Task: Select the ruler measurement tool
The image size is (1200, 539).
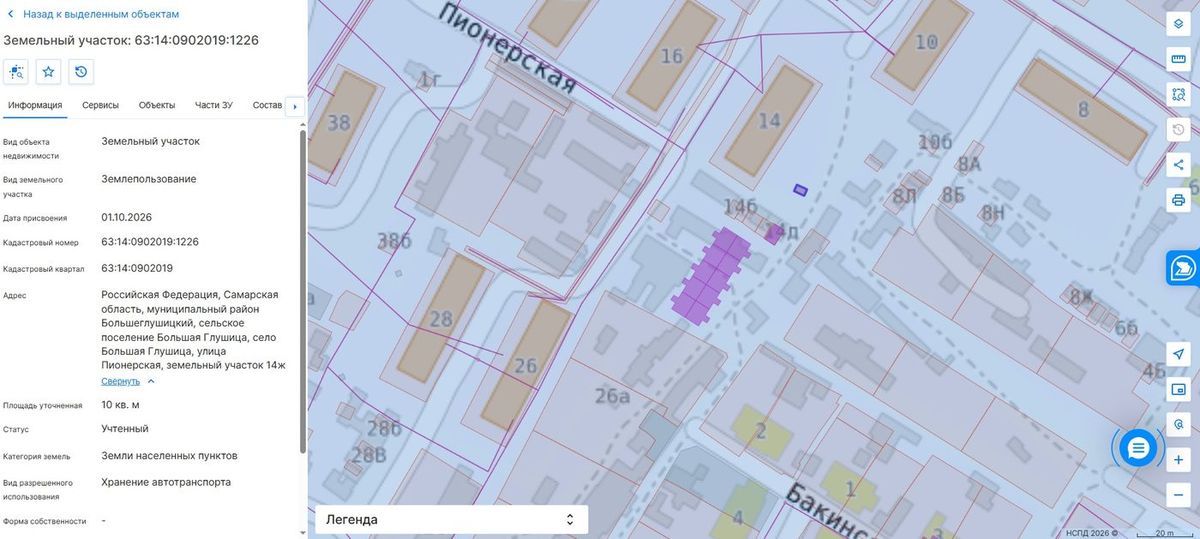Action: [x=1178, y=60]
